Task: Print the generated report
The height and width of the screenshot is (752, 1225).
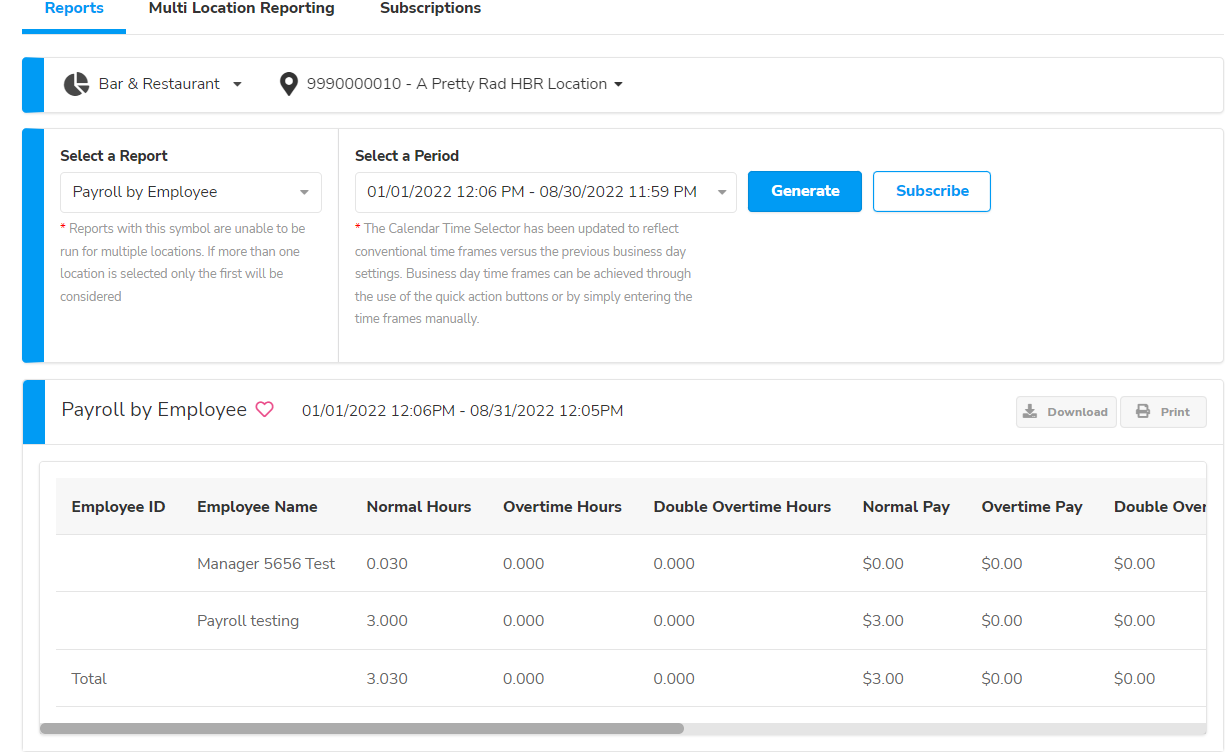Action: click(1163, 411)
